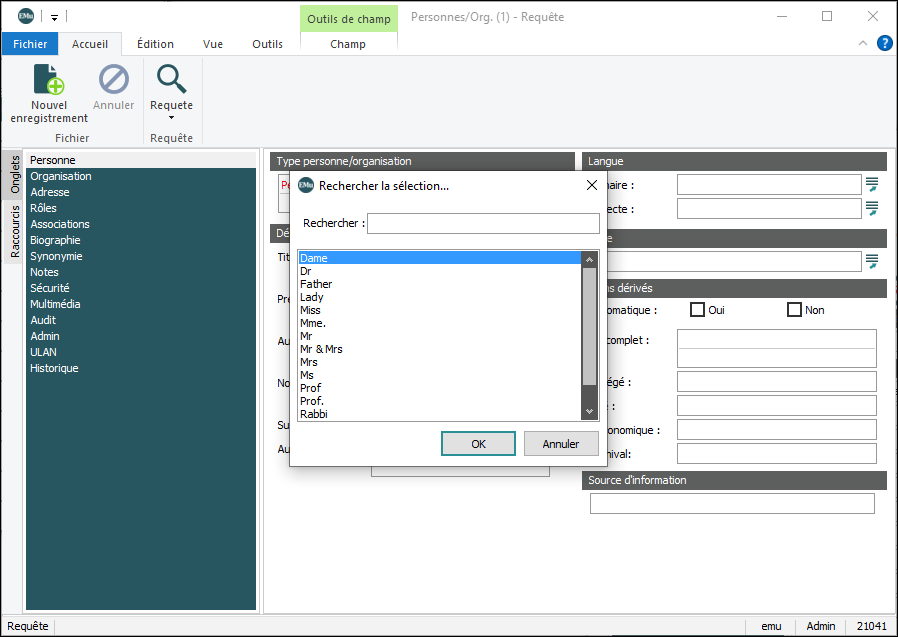Open the quick access toolbar dropdown

[x=54, y=17]
